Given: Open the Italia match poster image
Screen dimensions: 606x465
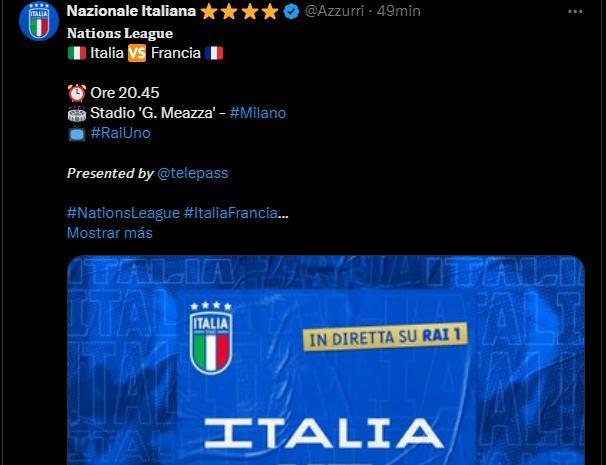Looking at the screenshot, I should pos(326,360).
